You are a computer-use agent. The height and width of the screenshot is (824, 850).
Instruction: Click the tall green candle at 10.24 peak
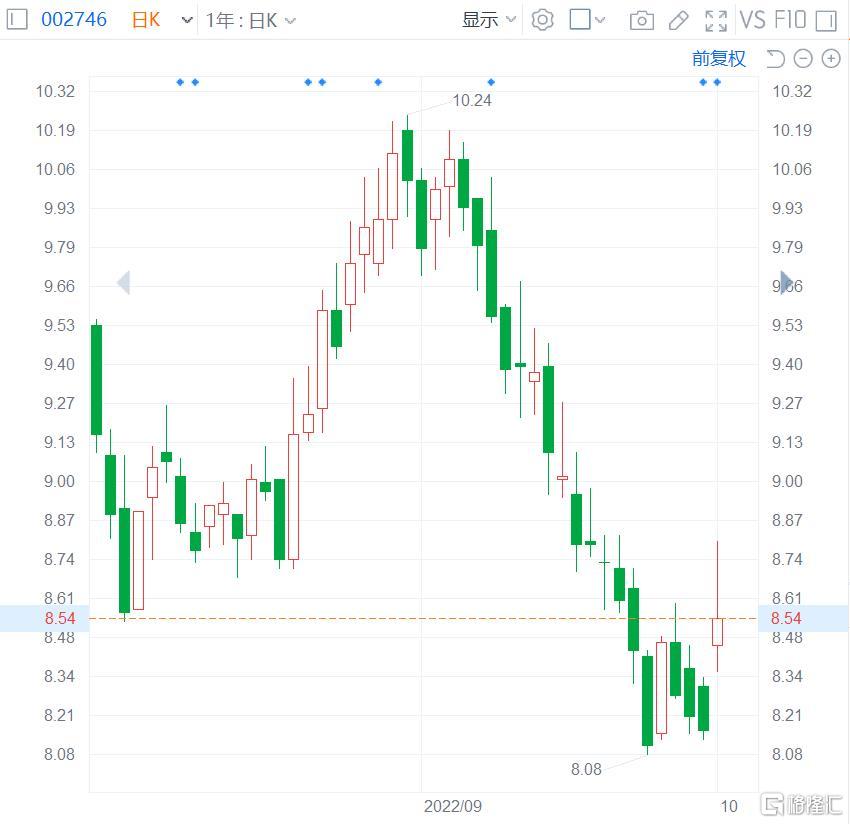[x=408, y=156]
